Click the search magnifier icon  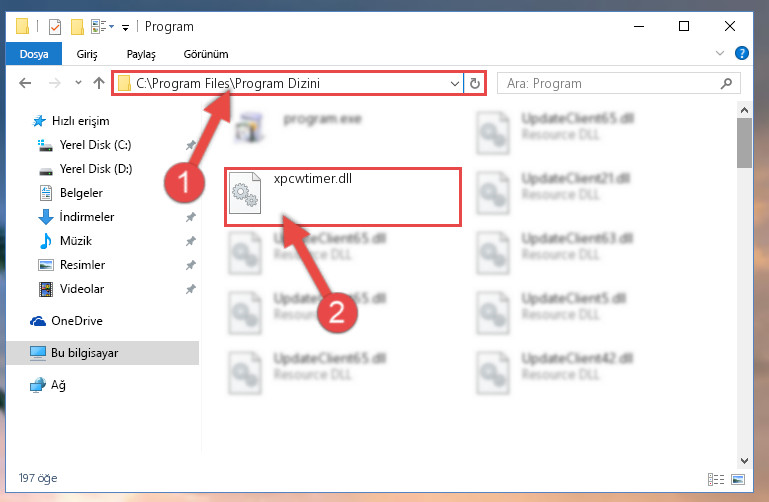[726, 84]
